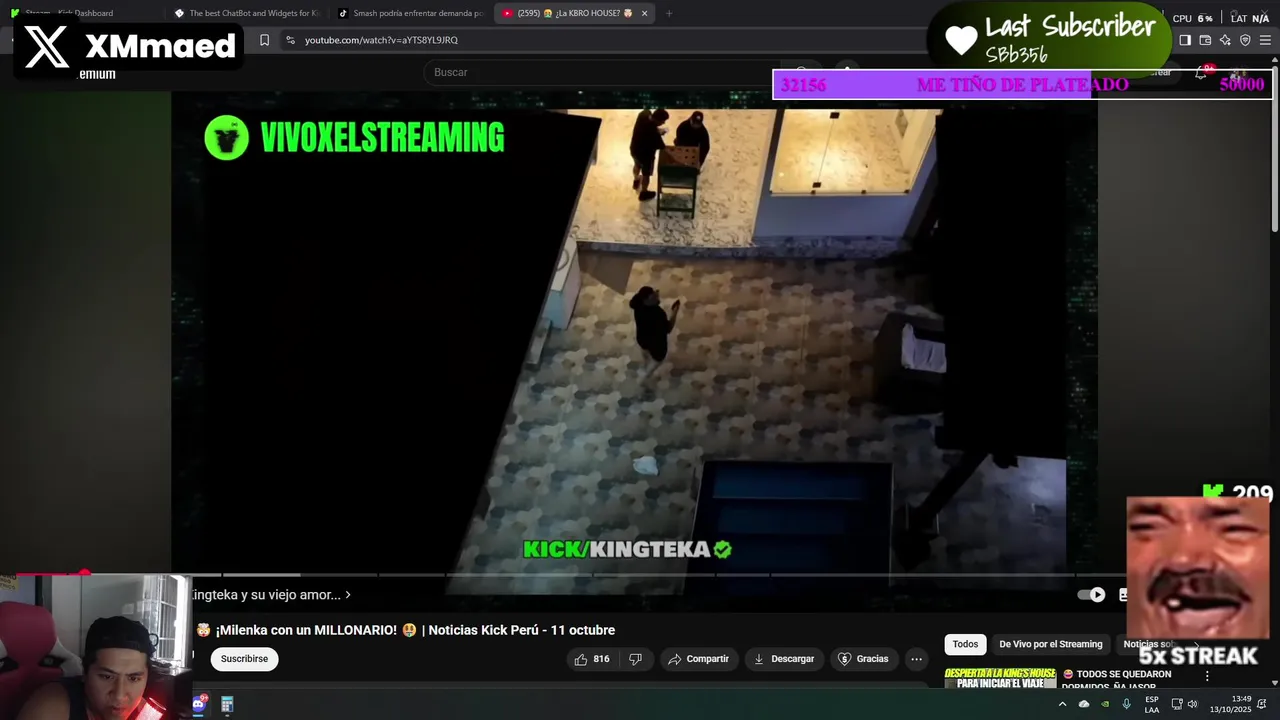Click the youtube.com address bar URL

point(381,40)
